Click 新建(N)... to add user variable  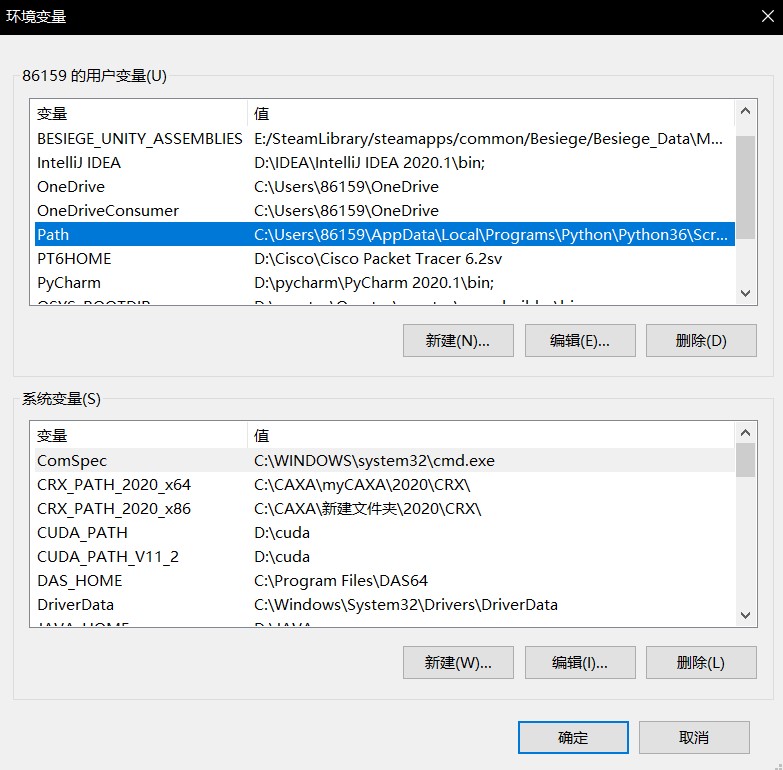(x=458, y=340)
